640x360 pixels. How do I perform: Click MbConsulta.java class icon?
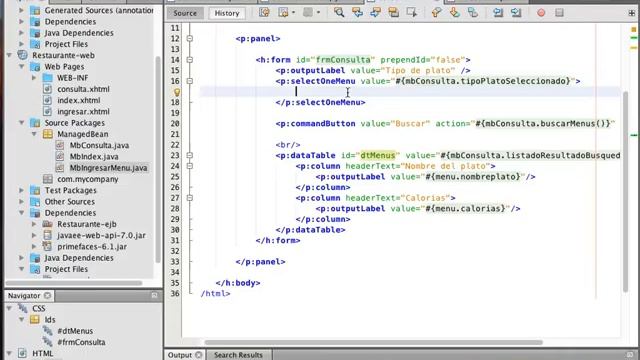pos(60,145)
